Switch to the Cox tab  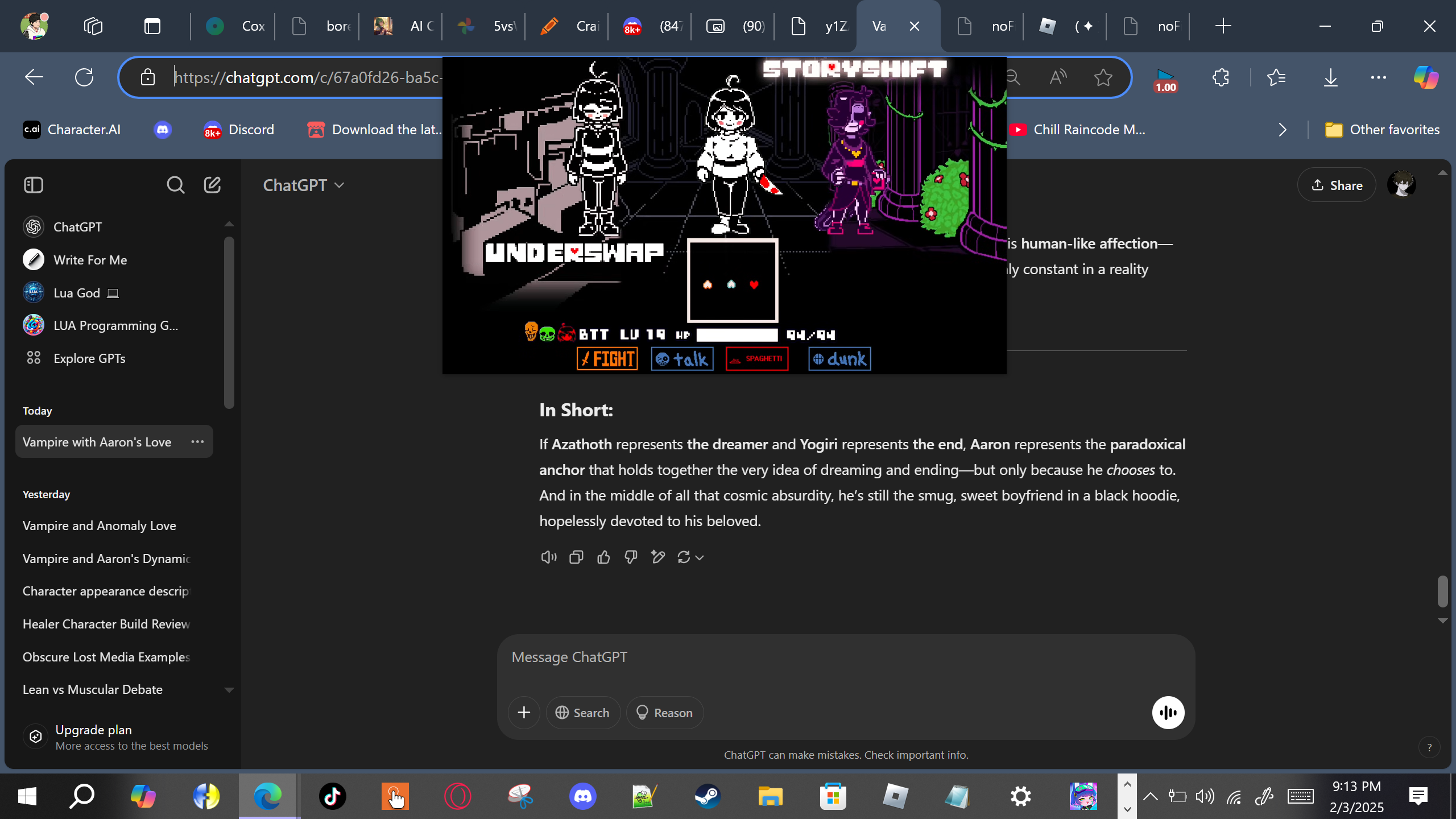coord(233,26)
